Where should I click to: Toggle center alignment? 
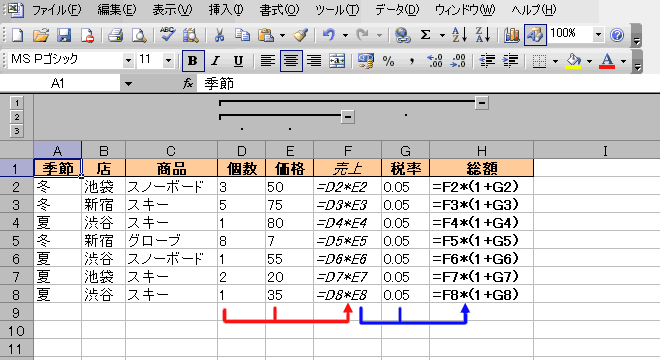pos(291,61)
